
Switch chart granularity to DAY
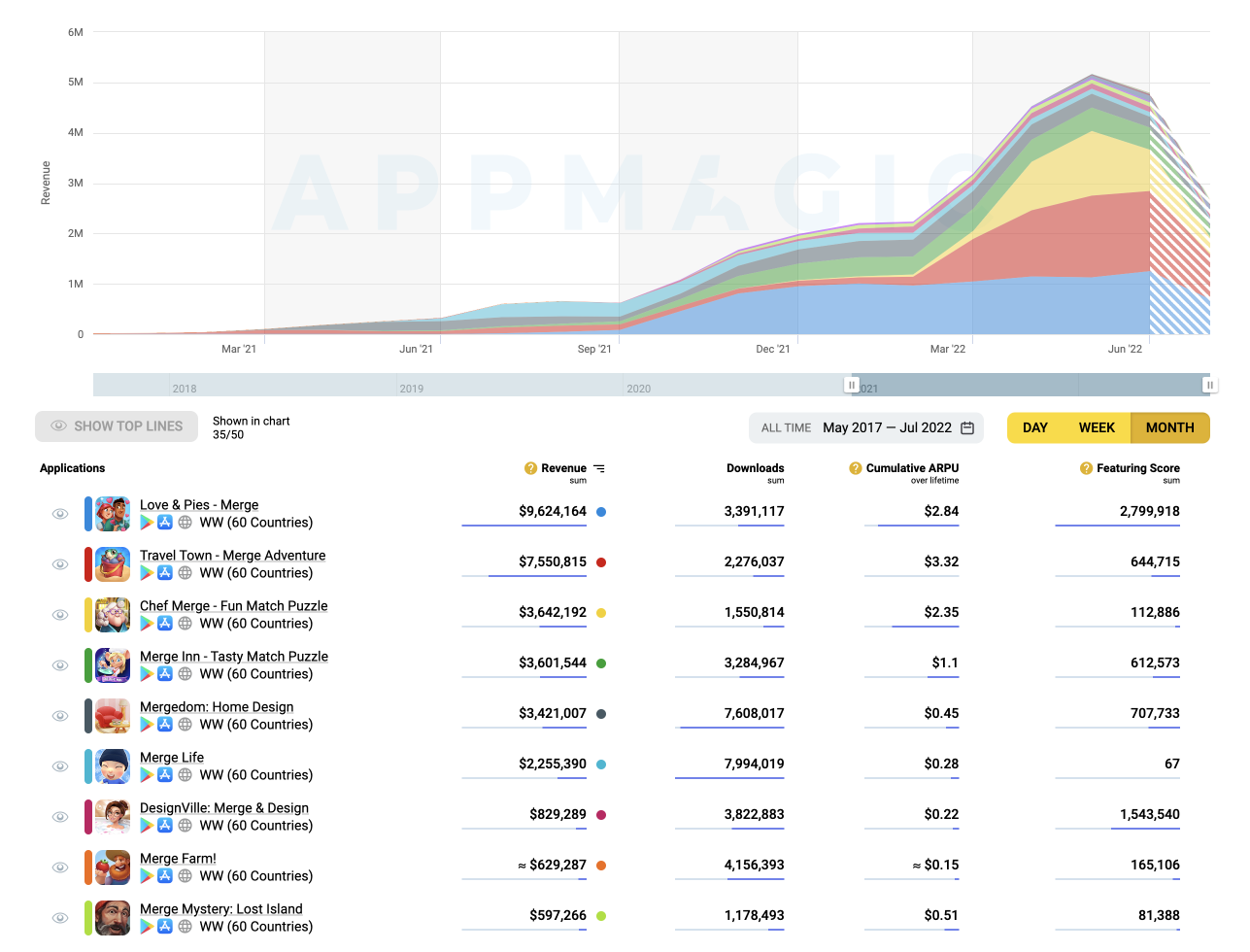click(x=1035, y=427)
